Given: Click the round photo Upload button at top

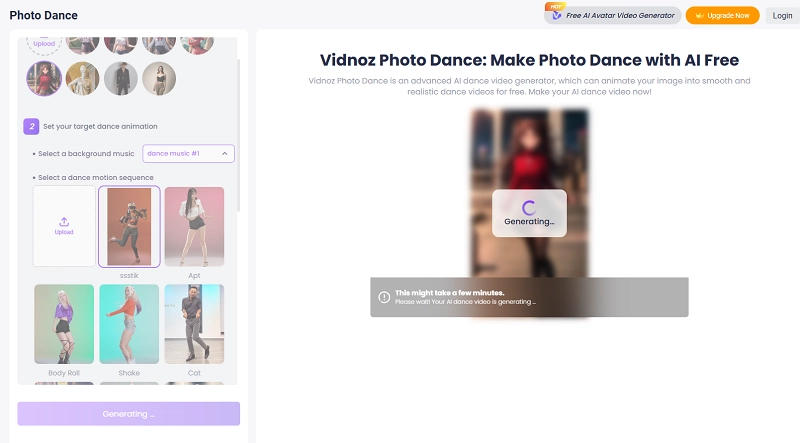Looking at the screenshot, I should (x=44, y=44).
